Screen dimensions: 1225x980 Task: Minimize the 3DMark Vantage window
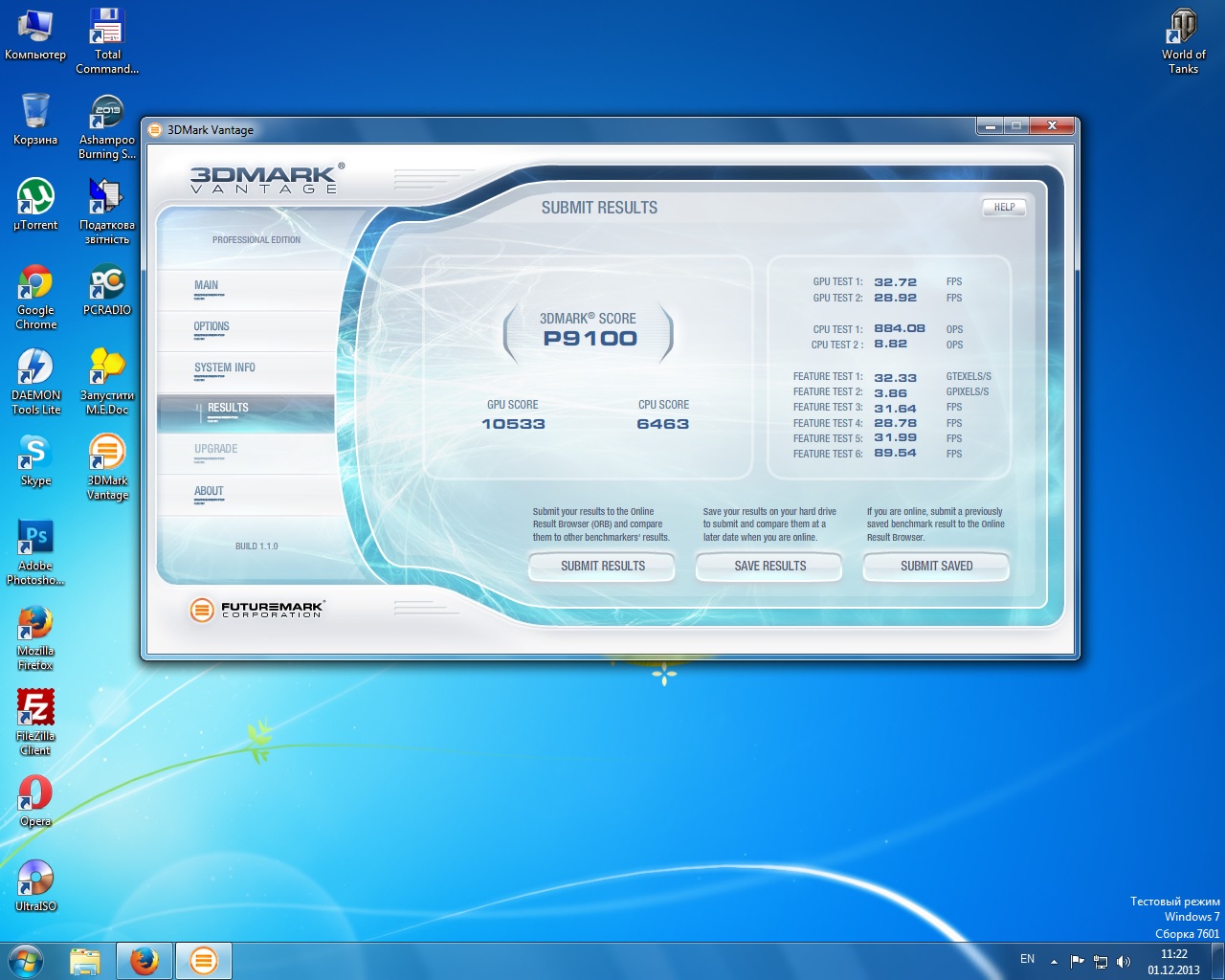tap(990, 126)
